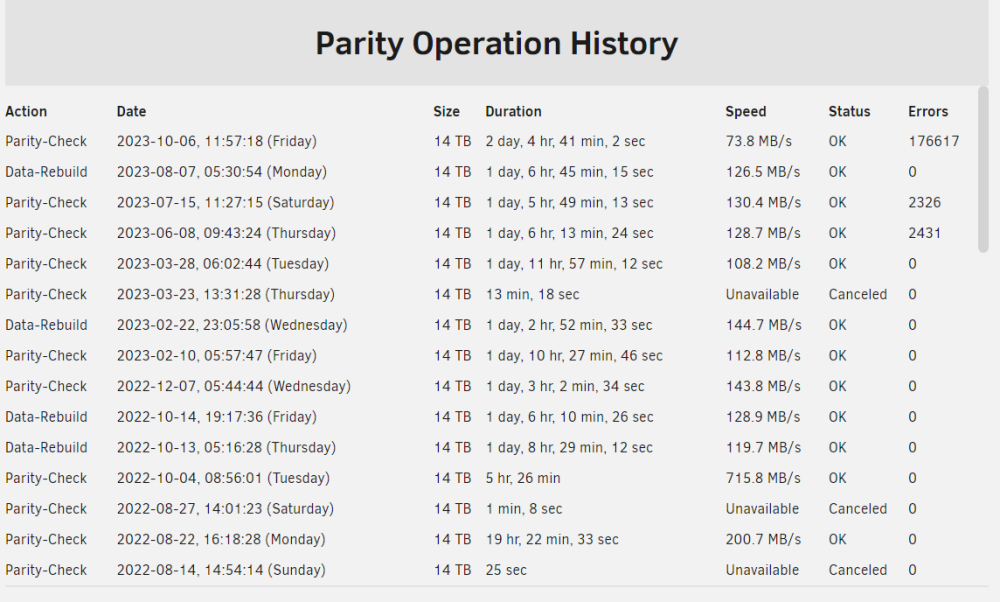Click Canceled status in the 2023-03-23 row
The image size is (1000, 602).
(x=858, y=294)
